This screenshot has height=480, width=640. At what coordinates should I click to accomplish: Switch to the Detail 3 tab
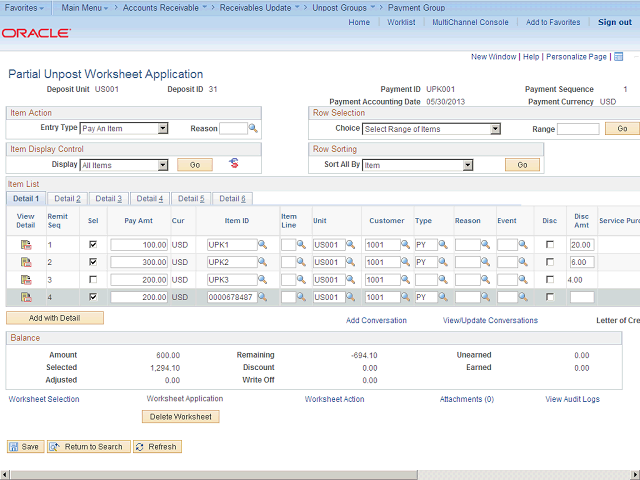(x=108, y=199)
